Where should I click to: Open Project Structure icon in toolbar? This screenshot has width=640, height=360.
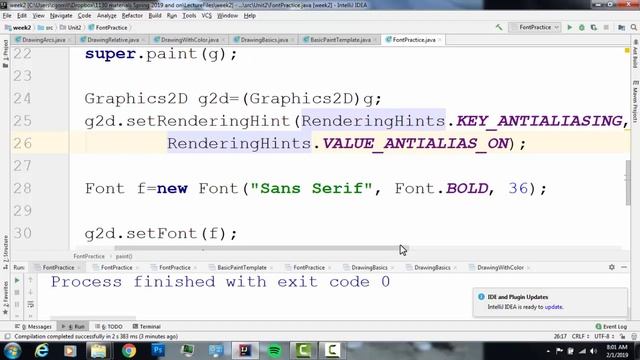point(621,27)
